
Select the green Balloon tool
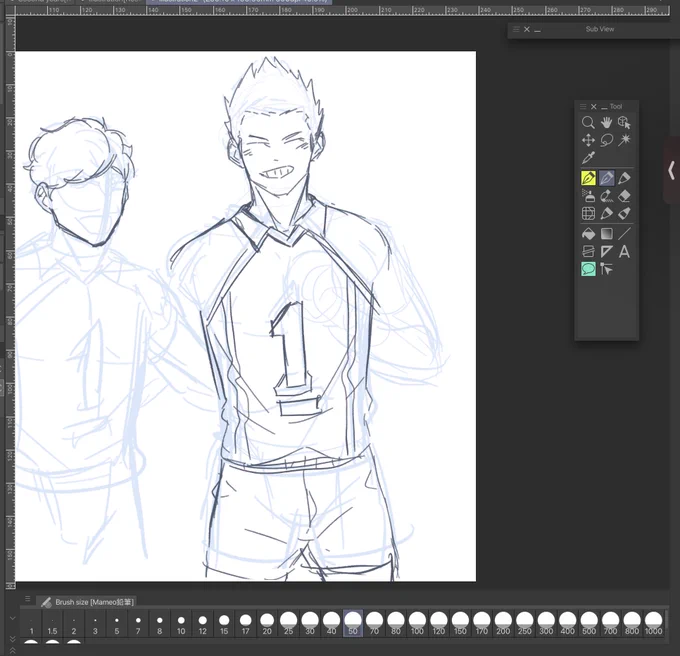pyautogui.click(x=588, y=269)
